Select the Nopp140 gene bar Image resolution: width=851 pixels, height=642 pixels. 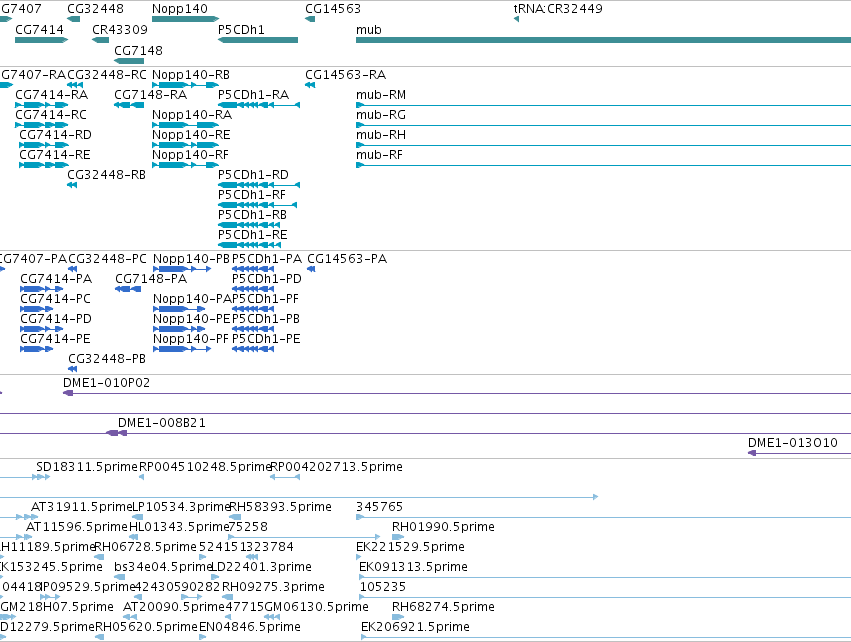[185, 19]
